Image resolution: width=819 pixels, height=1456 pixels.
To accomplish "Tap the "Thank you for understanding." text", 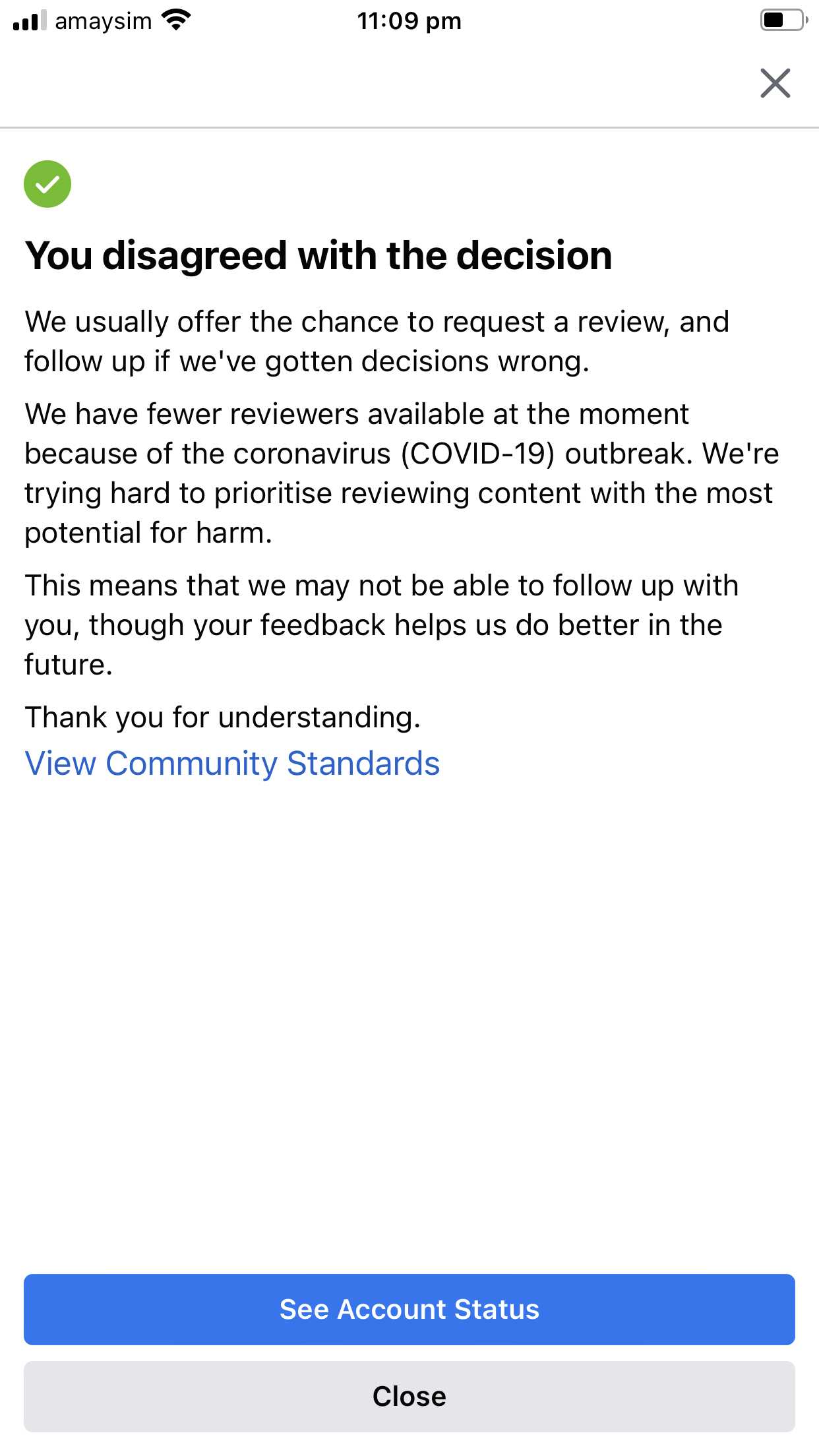I will [222, 717].
